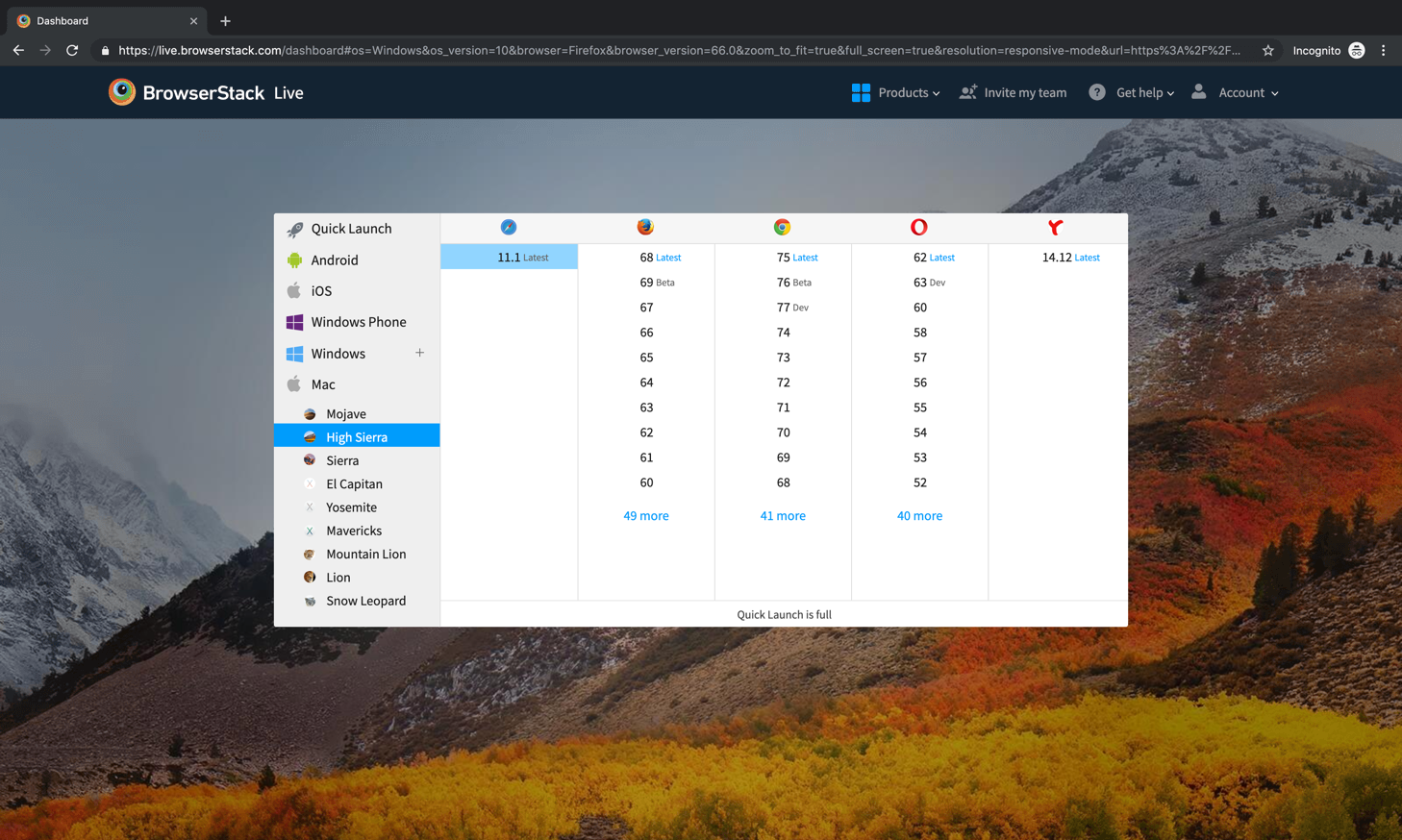This screenshot has width=1402, height=840.
Task: Select Windows in the OS sidebar
Action: [357, 354]
